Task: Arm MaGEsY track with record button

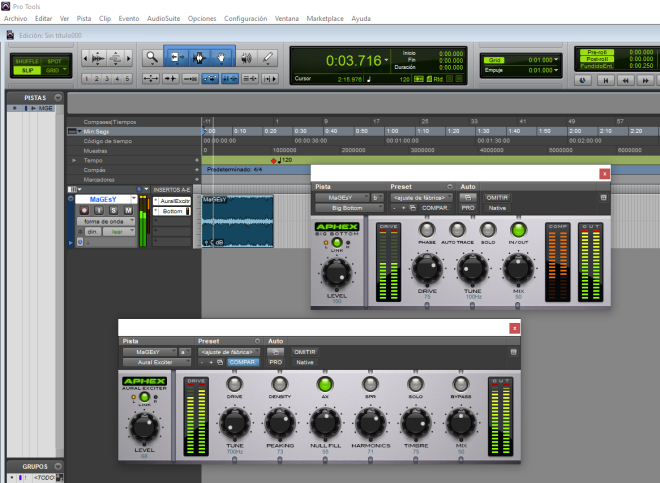Action: 84,210
